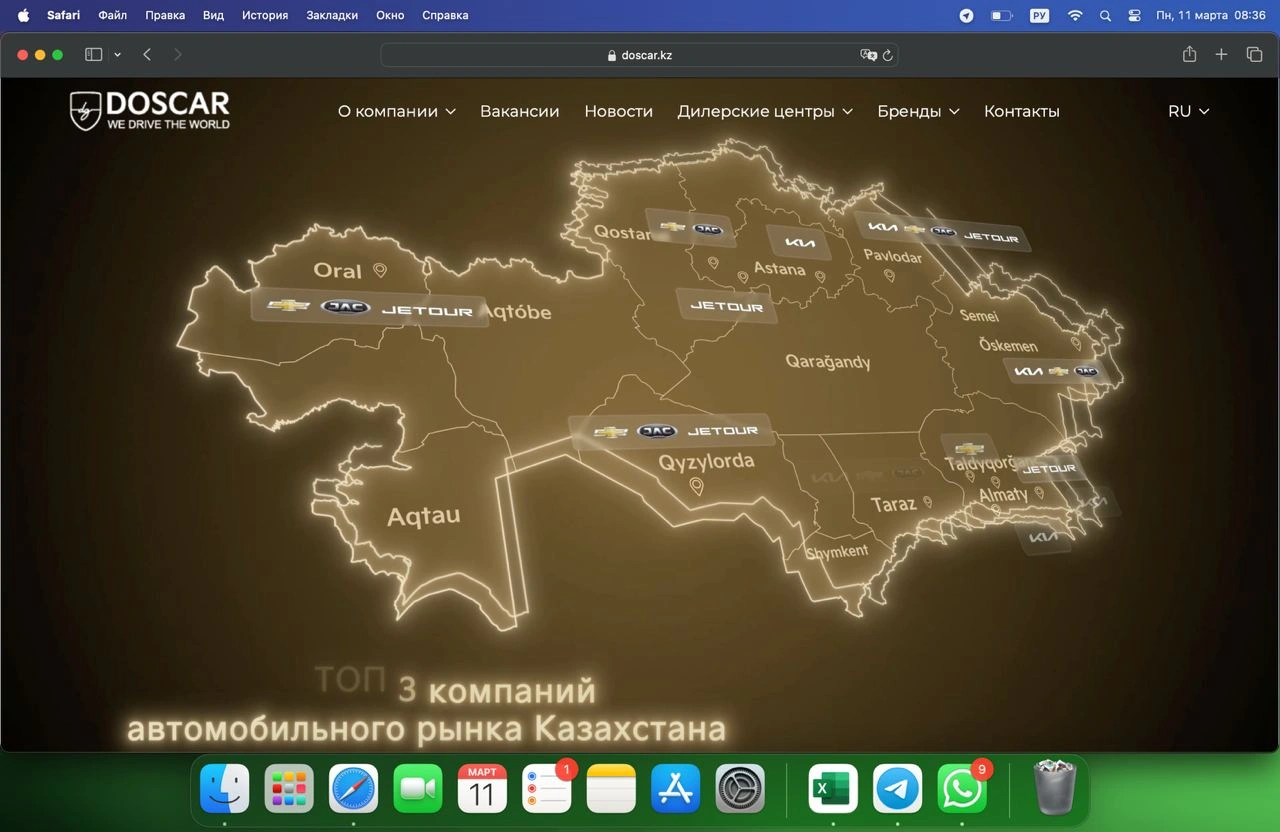Click the Semei label on the map
1280x832 pixels.
979,316
